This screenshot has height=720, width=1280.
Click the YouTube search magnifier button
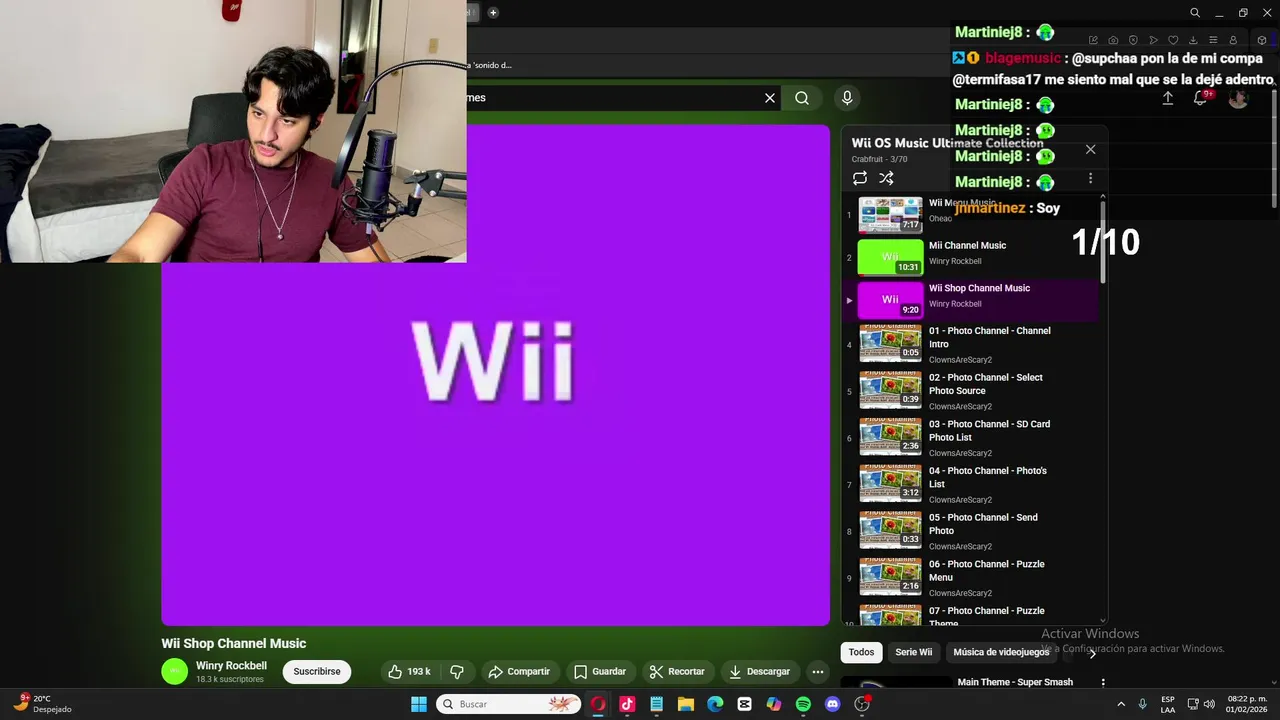click(x=802, y=98)
